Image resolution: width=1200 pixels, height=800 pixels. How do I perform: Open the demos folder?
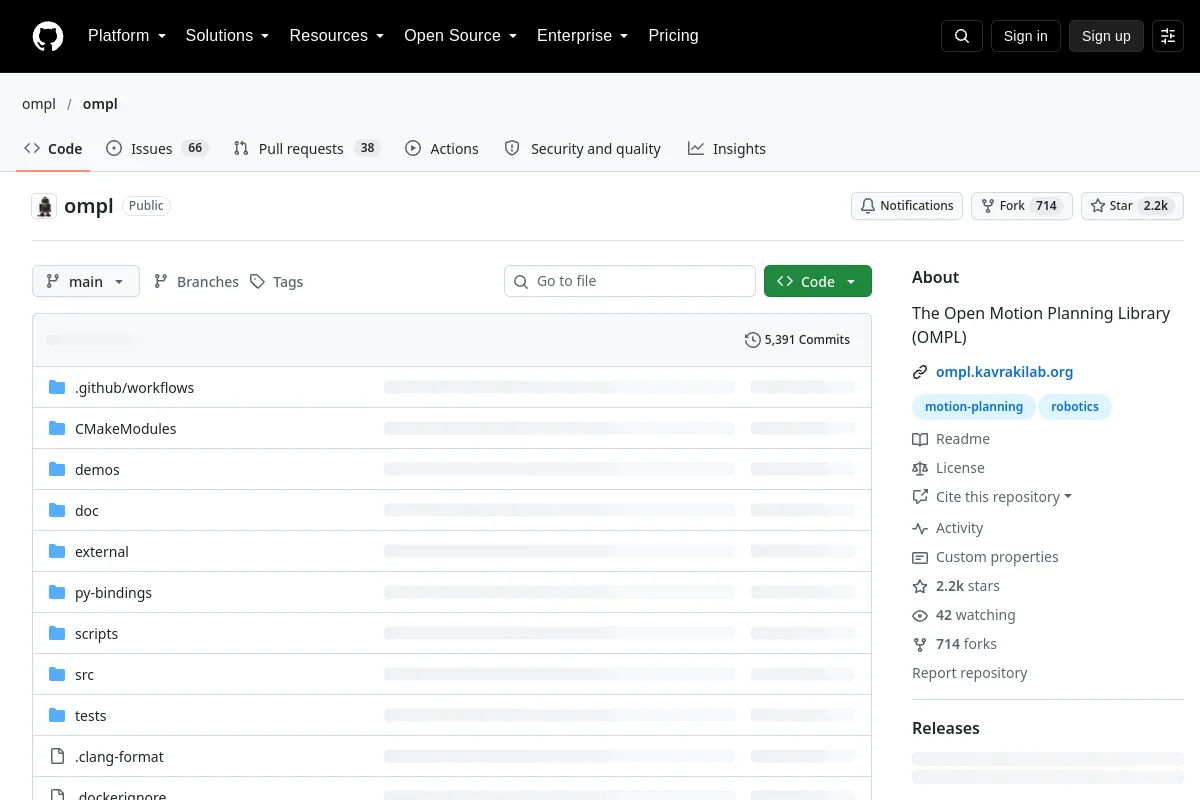[97, 469]
